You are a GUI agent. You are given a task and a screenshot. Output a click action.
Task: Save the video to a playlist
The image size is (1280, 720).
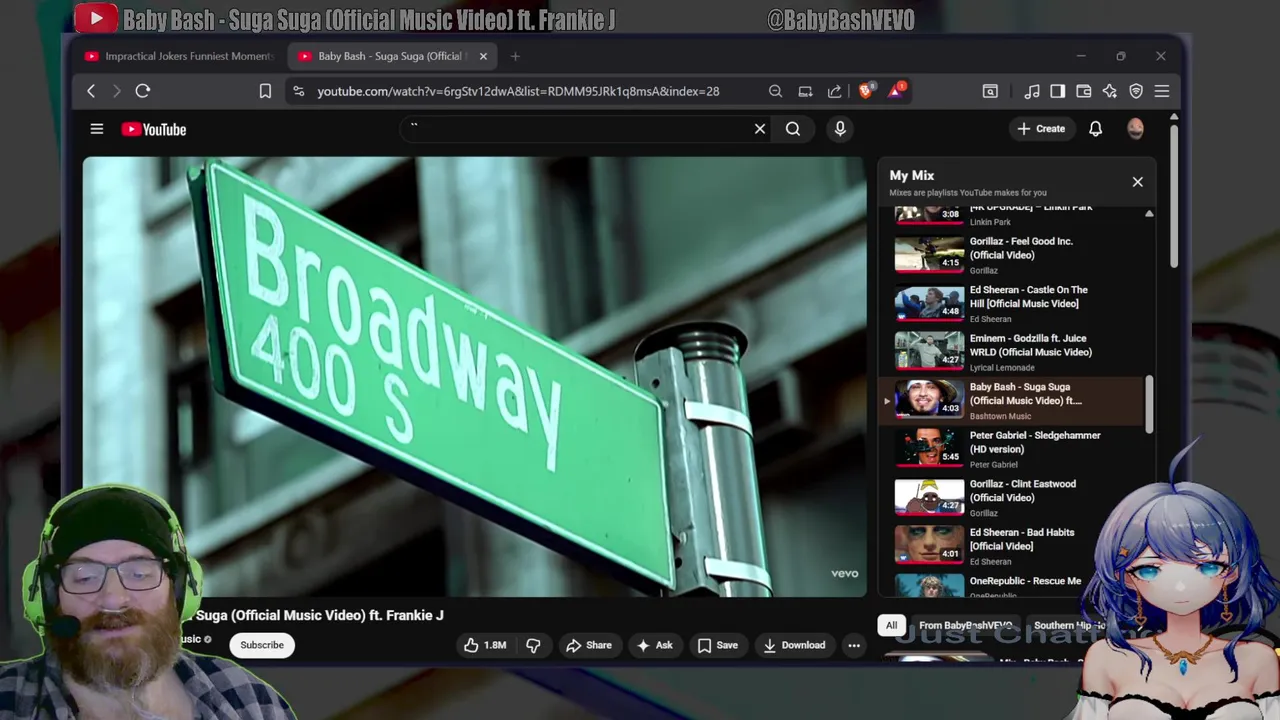(718, 645)
